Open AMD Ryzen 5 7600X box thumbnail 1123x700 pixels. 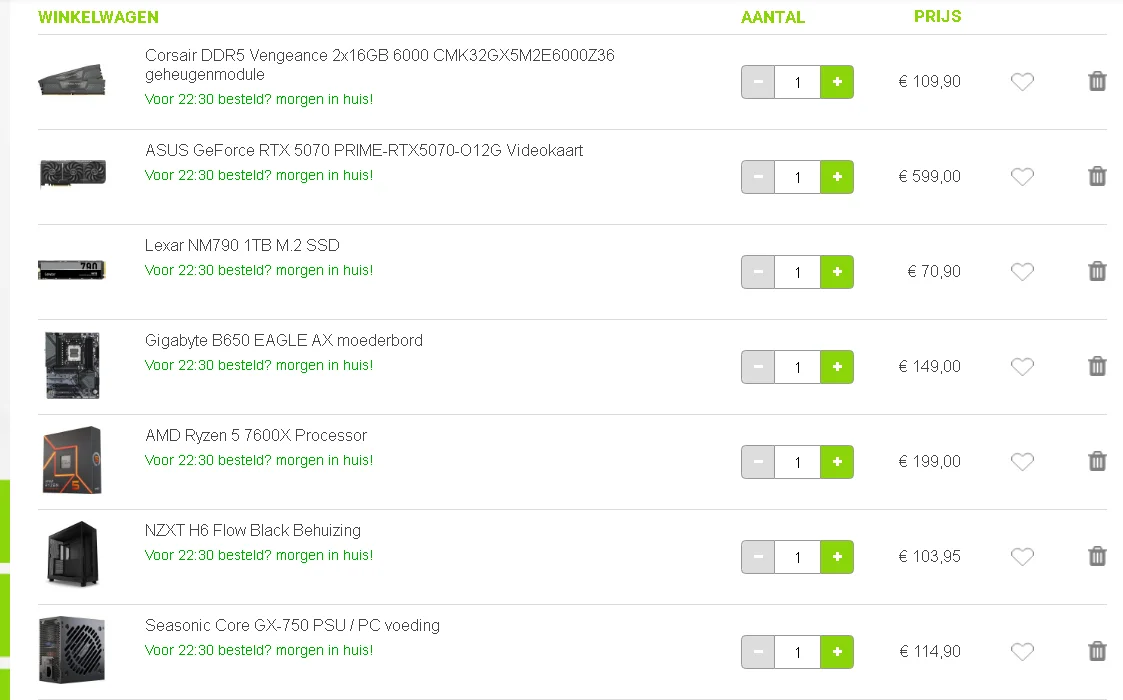[72, 461]
